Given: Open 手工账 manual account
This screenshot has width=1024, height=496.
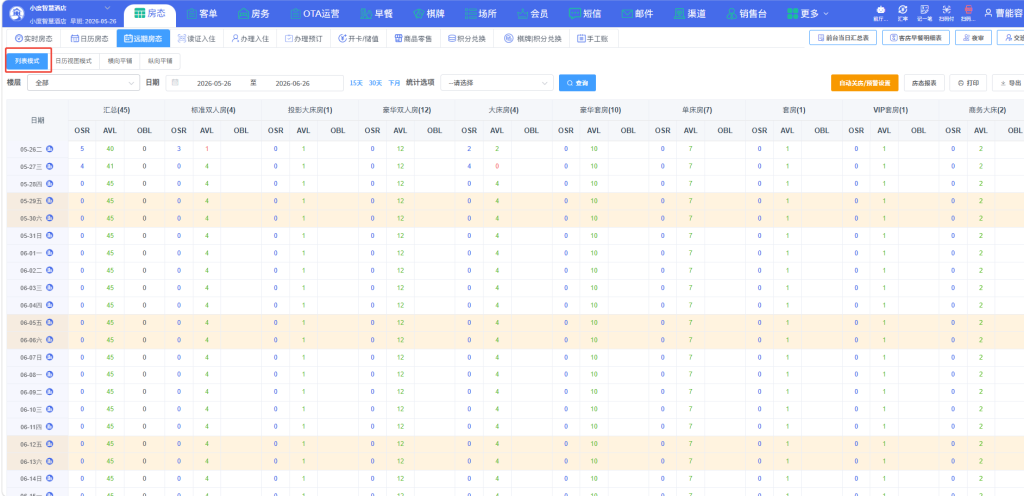Looking at the screenshot, I should (x=594, y=39).
